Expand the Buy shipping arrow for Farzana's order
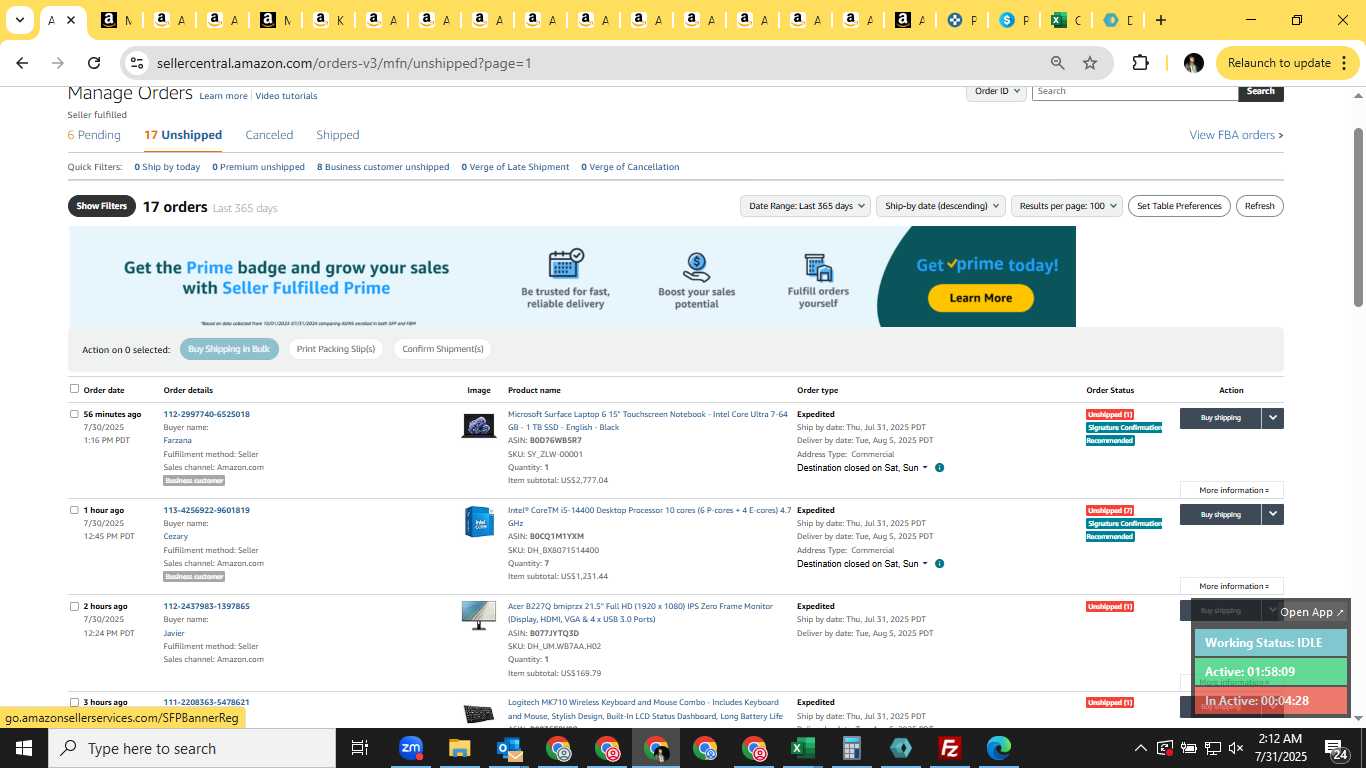1366x768 pixels. (1272, 418)
